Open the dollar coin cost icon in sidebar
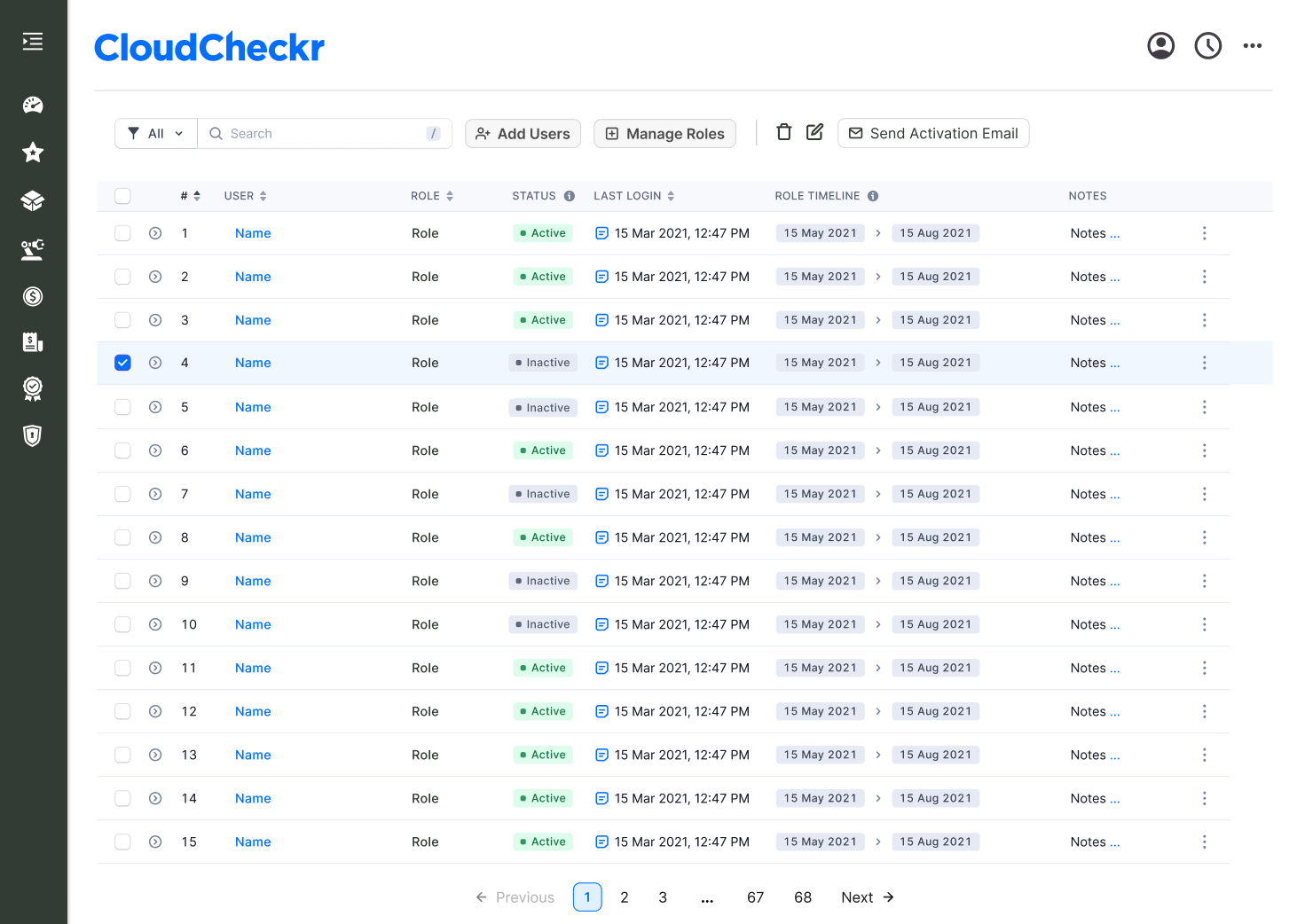The height and width of the screenshot is (924, 1297). [33, 296]
